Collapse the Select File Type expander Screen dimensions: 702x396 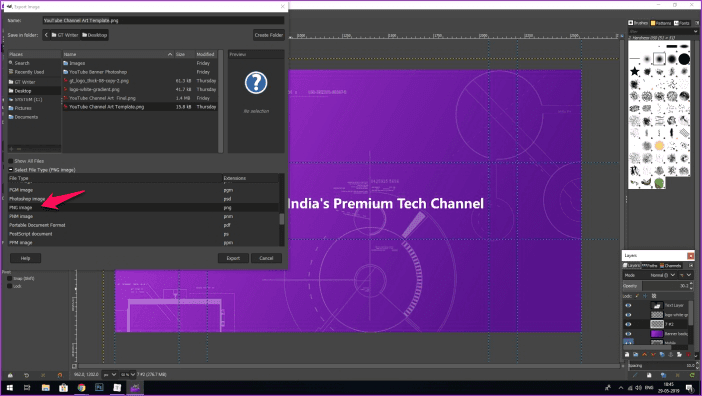[11, 170]
